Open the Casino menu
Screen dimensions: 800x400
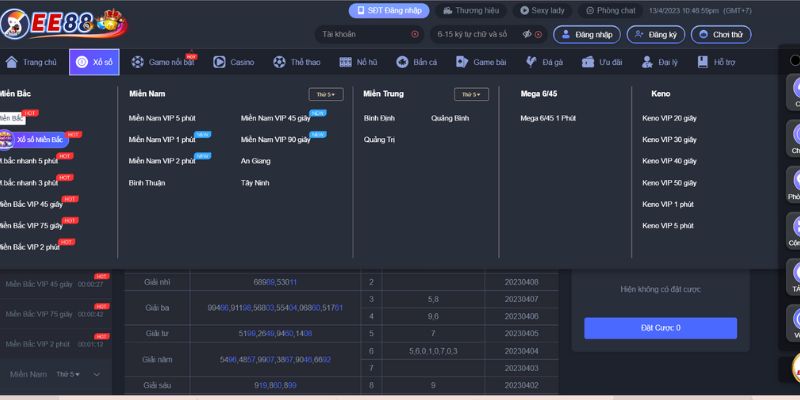pos(234,62)
